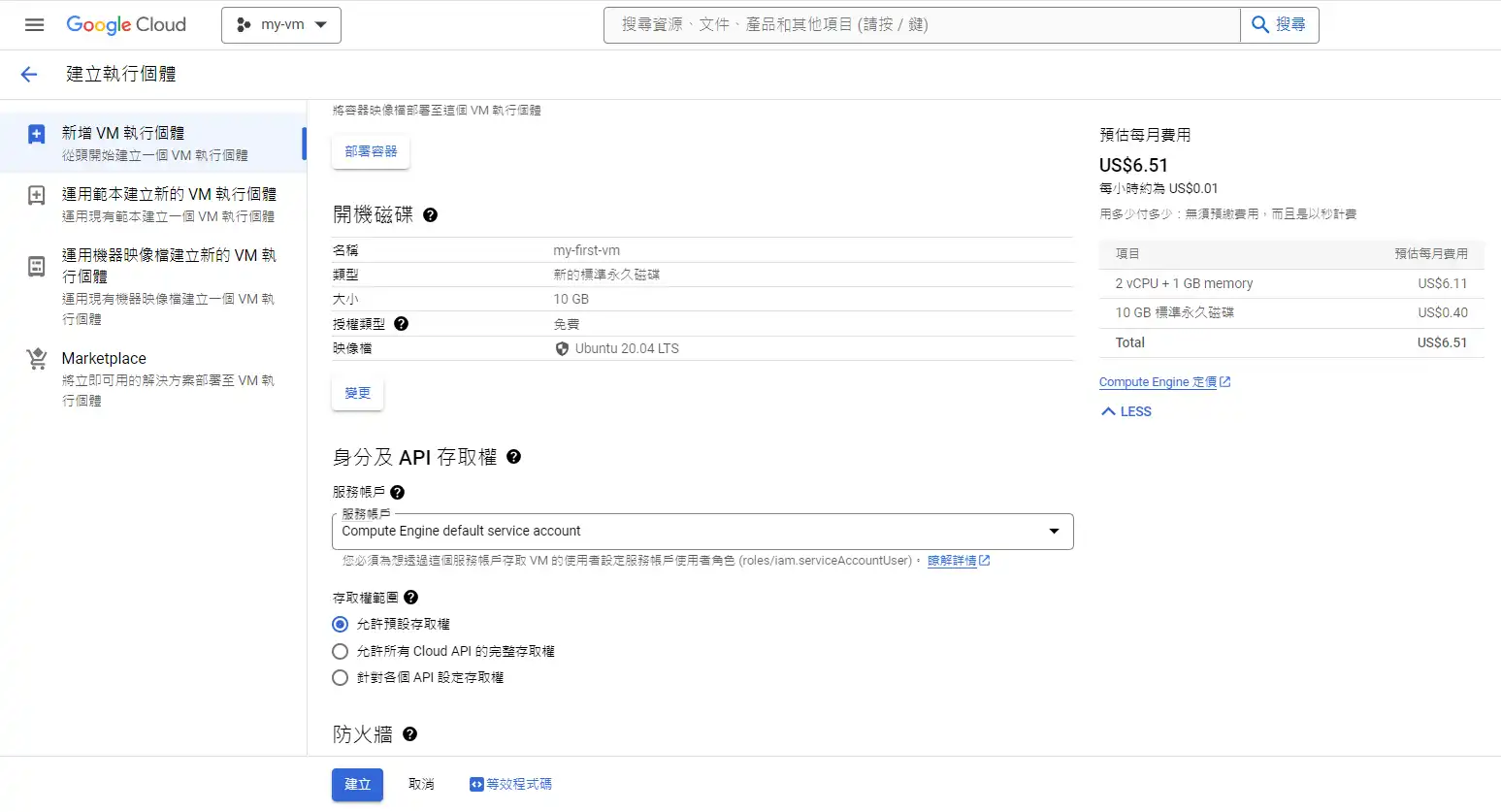Open the my-vm project selector dropdown
This screenshot has height=812, width=1501.
(281, 25)
